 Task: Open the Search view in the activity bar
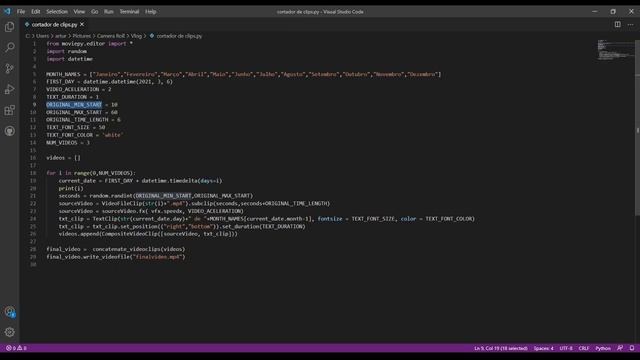click(9, 47)
